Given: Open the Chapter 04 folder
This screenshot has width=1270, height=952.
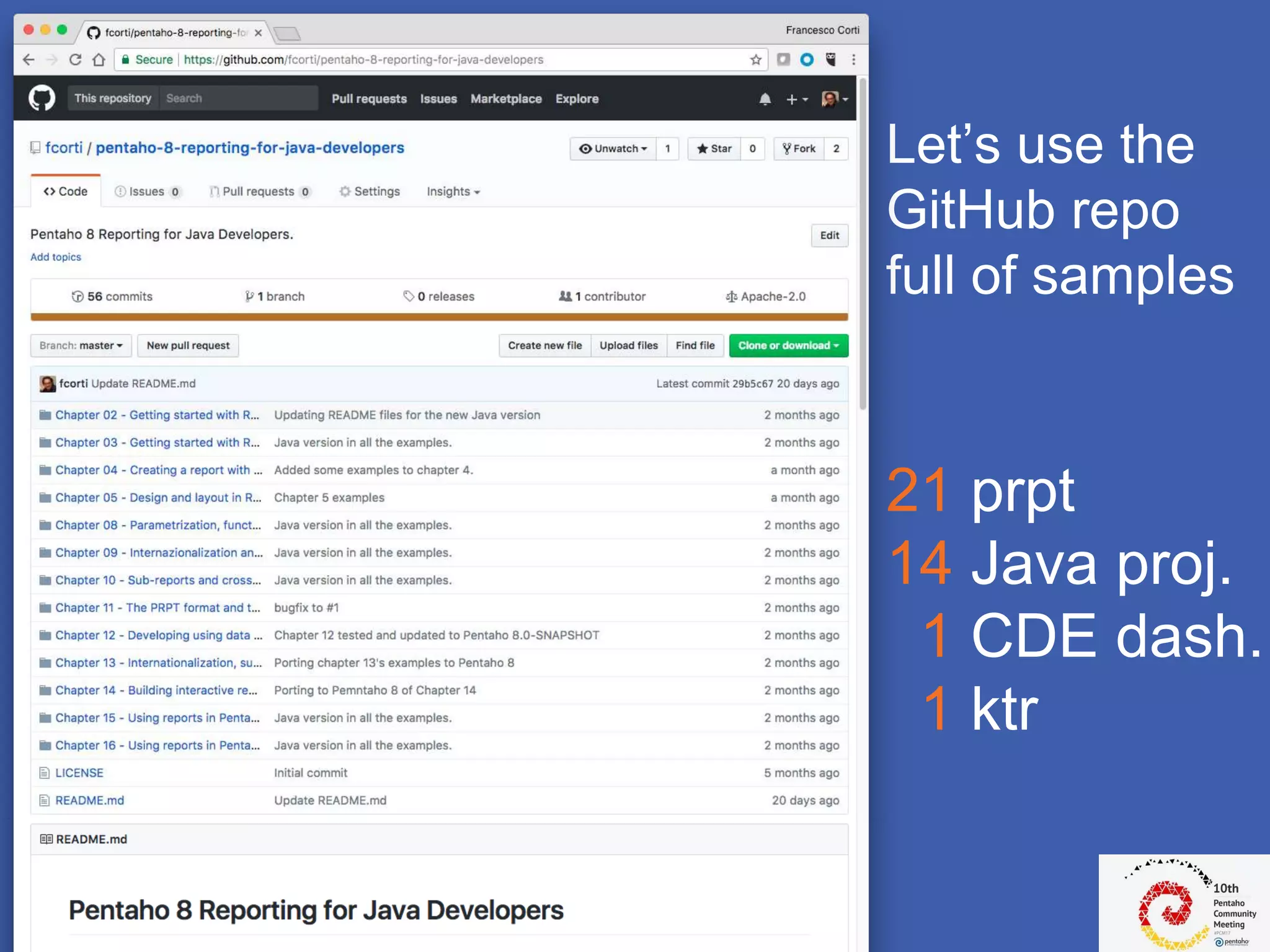Looking at the screenshot, I should (x=159, y=470).
